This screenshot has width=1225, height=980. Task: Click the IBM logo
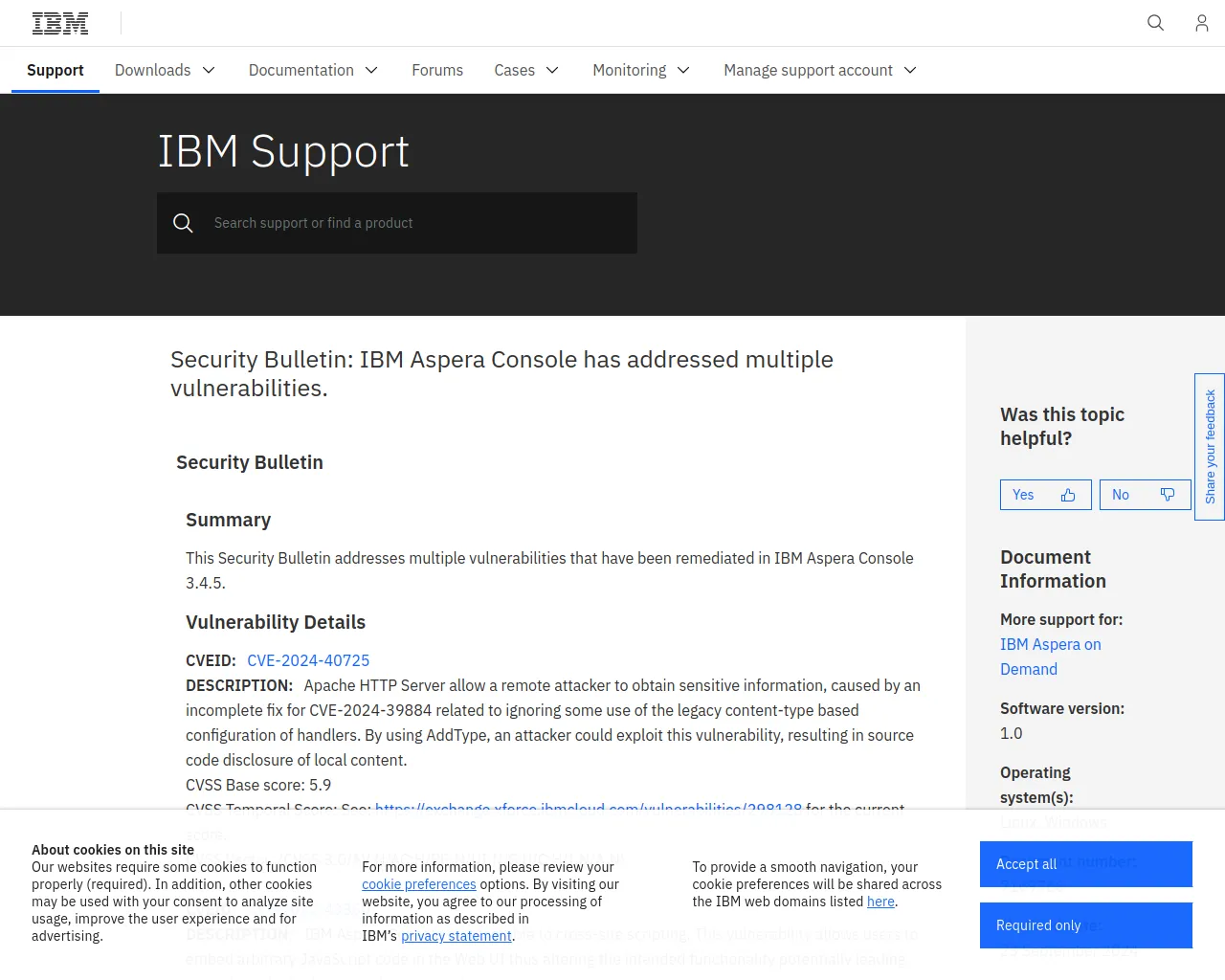point(60,23)
